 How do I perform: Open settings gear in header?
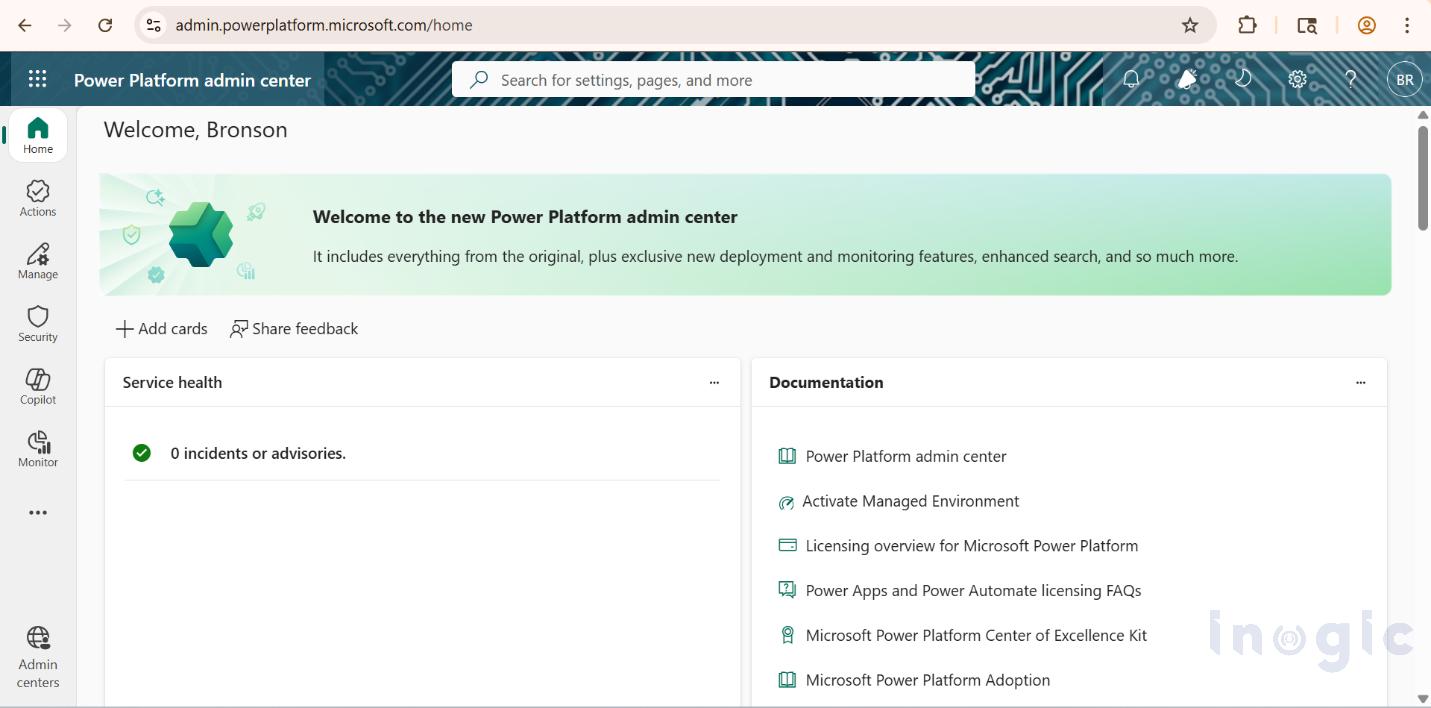coord(1297,79)
